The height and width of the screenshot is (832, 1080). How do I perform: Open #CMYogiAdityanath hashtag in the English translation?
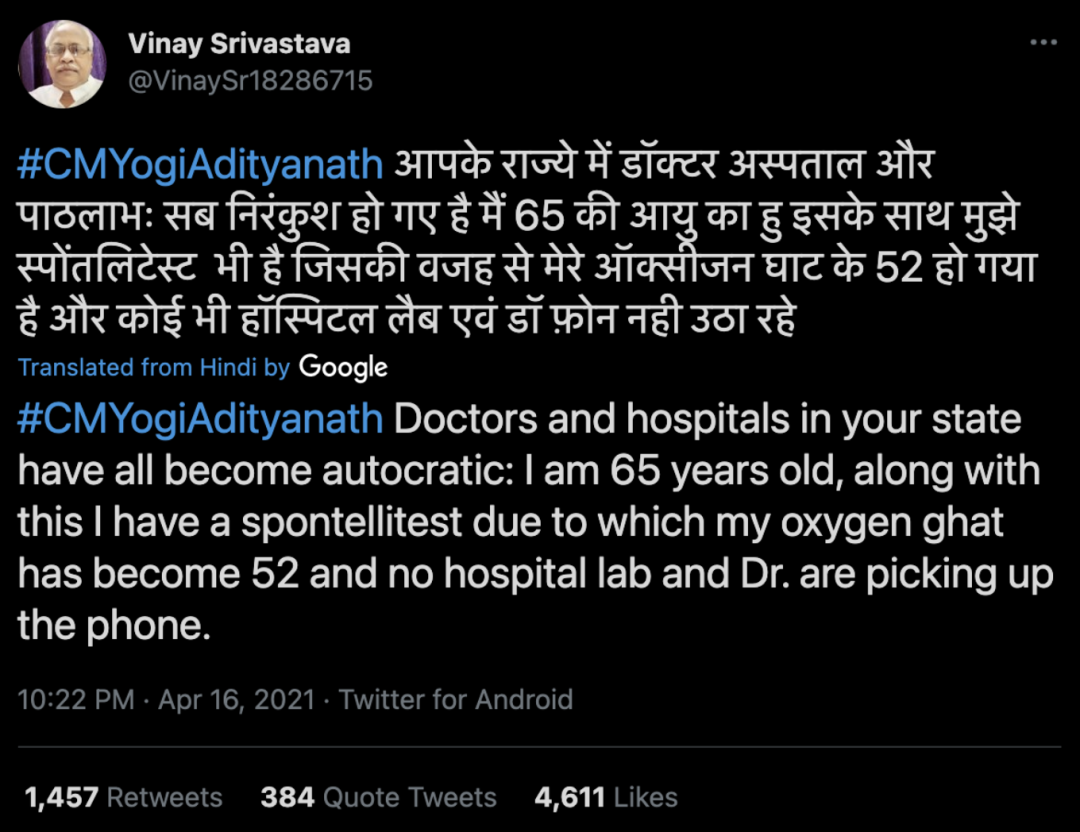pyautogui.click(x=200, y=418)
